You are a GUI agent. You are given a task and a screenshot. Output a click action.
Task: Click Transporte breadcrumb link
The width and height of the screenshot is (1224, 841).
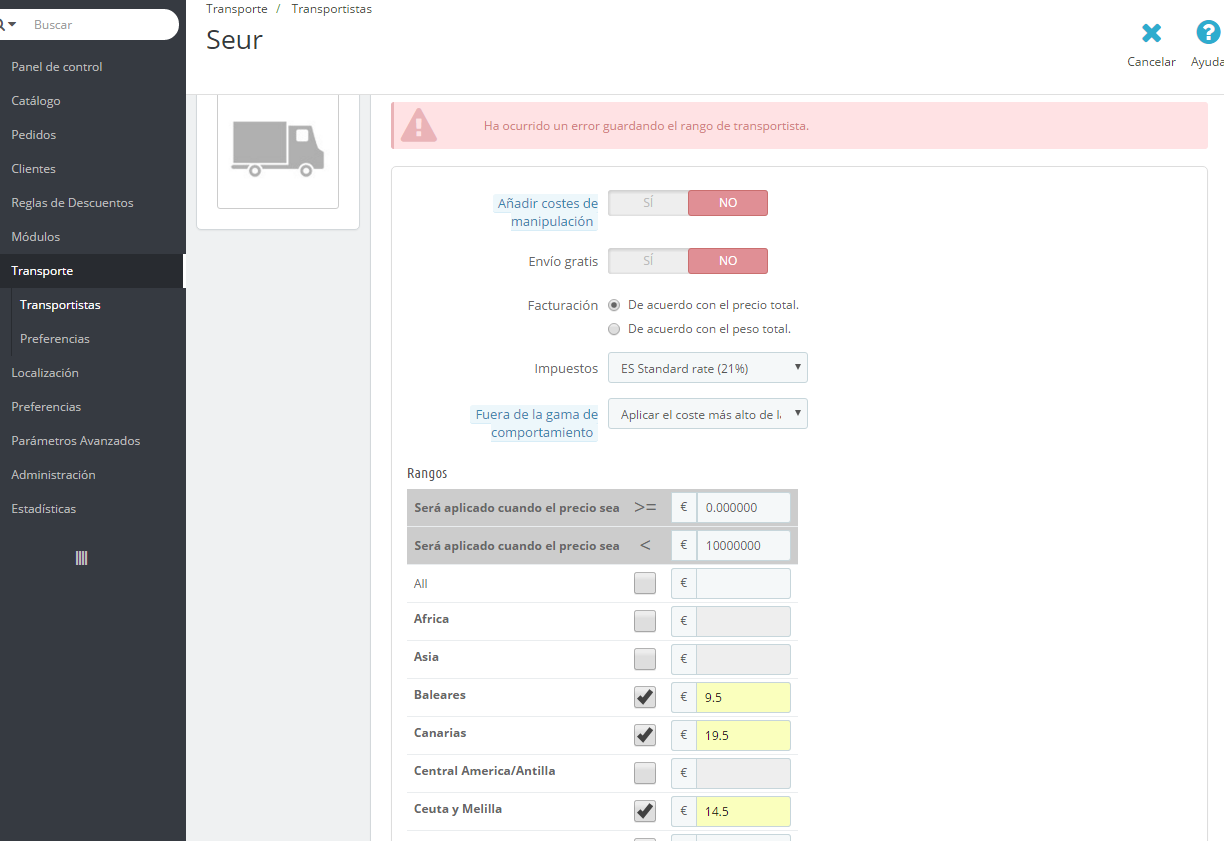(x=237, y=9)
